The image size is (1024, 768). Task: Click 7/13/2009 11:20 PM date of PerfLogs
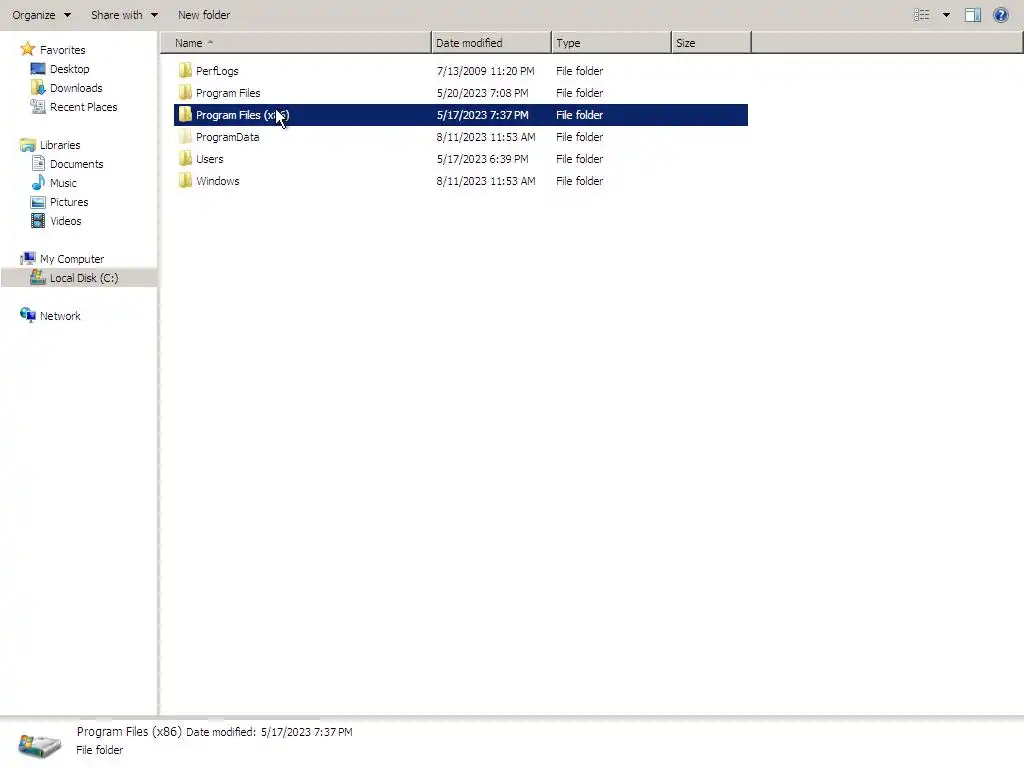[x=485, y=71]
